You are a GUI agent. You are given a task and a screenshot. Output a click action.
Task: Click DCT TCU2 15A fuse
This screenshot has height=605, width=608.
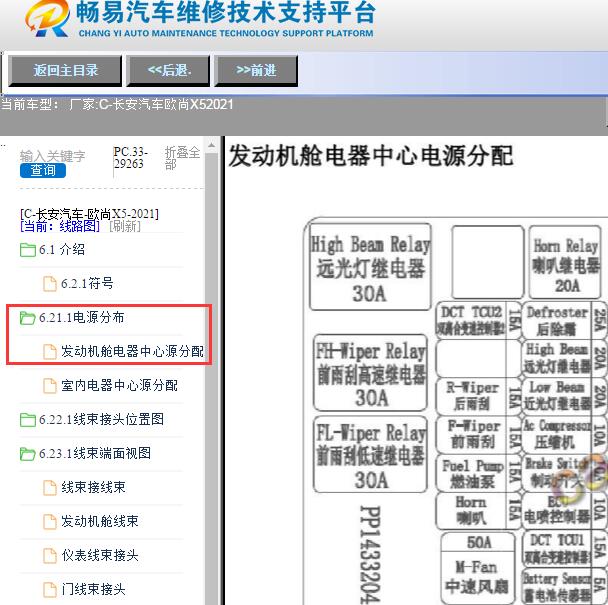tap(478, 320)
